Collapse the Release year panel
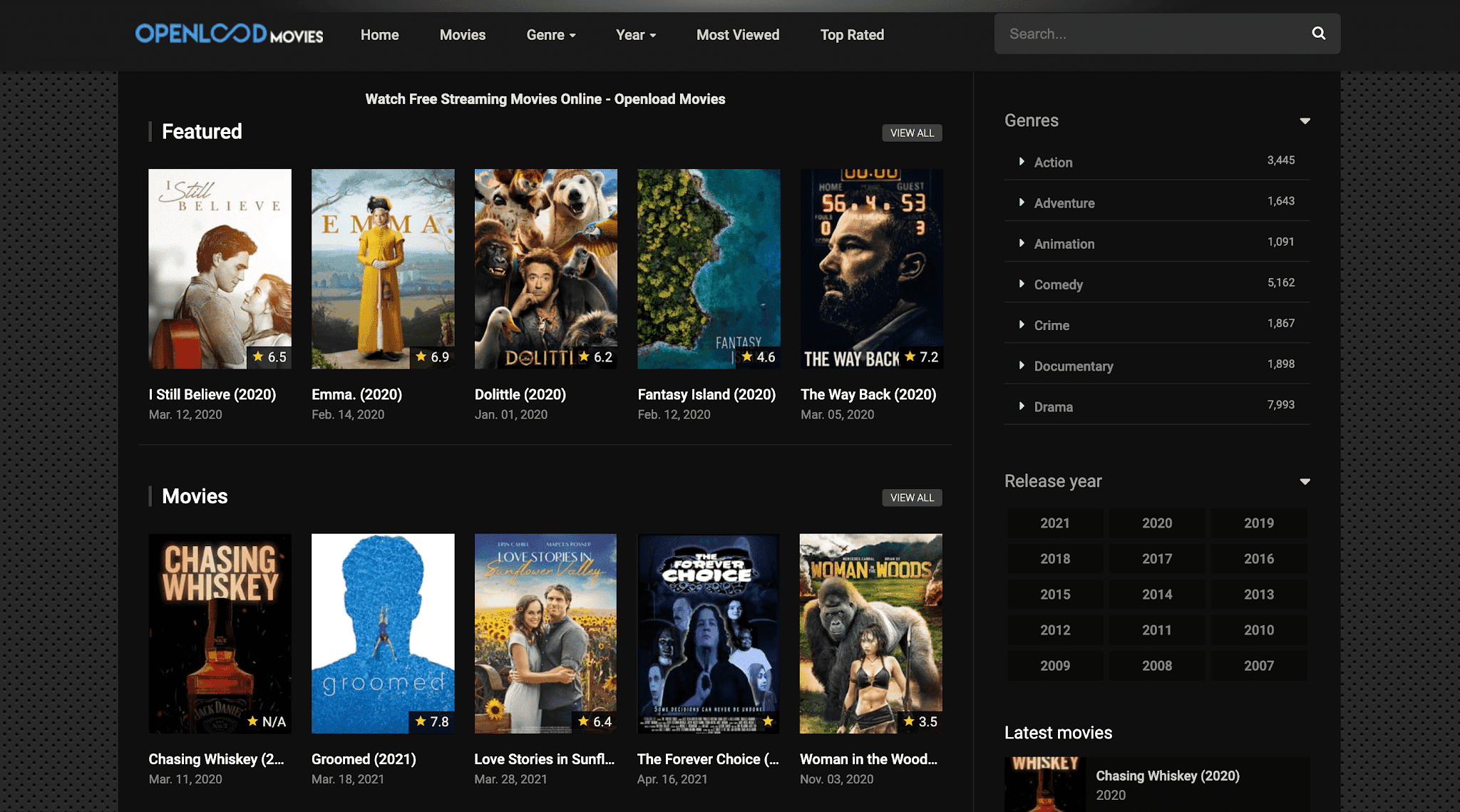 point(1305,481)
